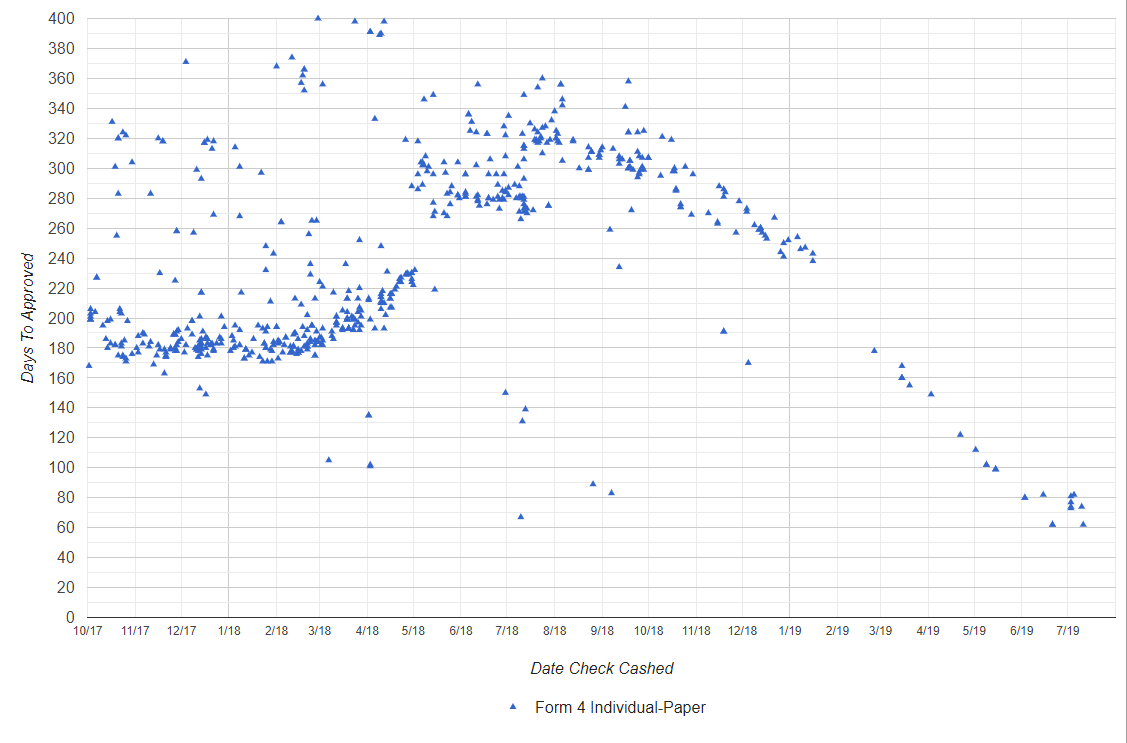
Task: Click the 6/19 x-axis label
Action: [1021, 631]
